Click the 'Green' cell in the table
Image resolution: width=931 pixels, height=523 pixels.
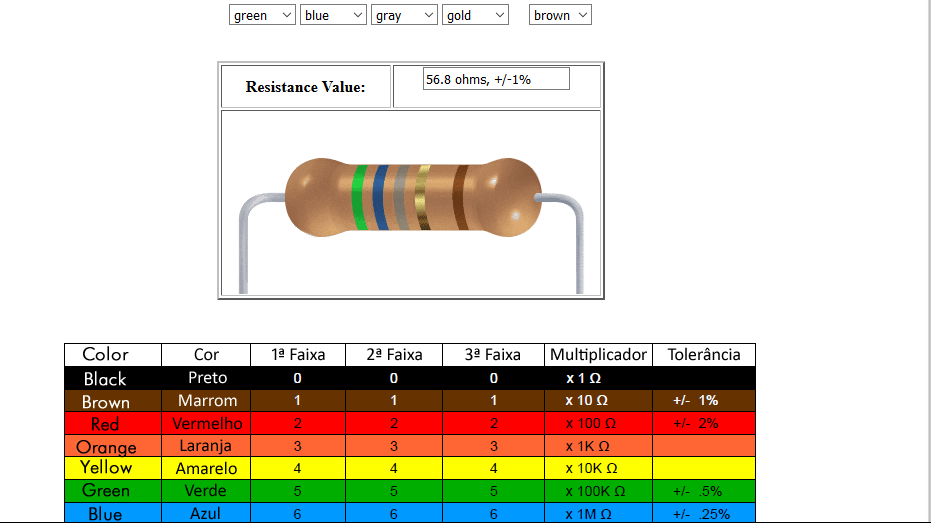[113, 491]
